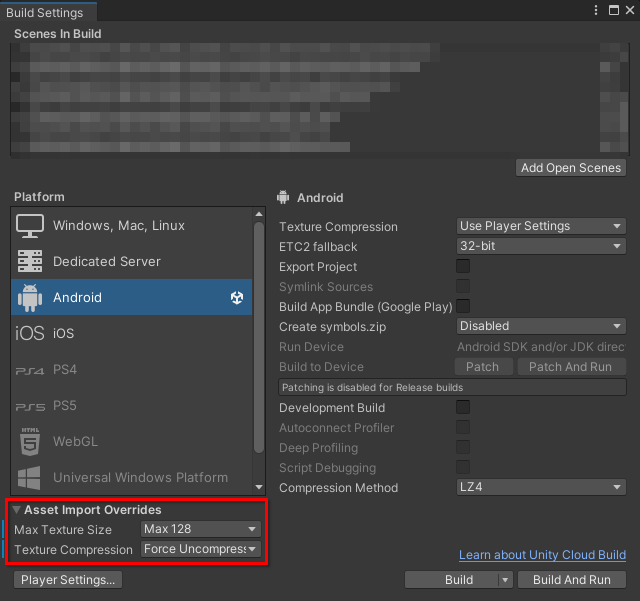
Task: Open the ETC2 fallback dropdown
Action: (x=541, y=246)
